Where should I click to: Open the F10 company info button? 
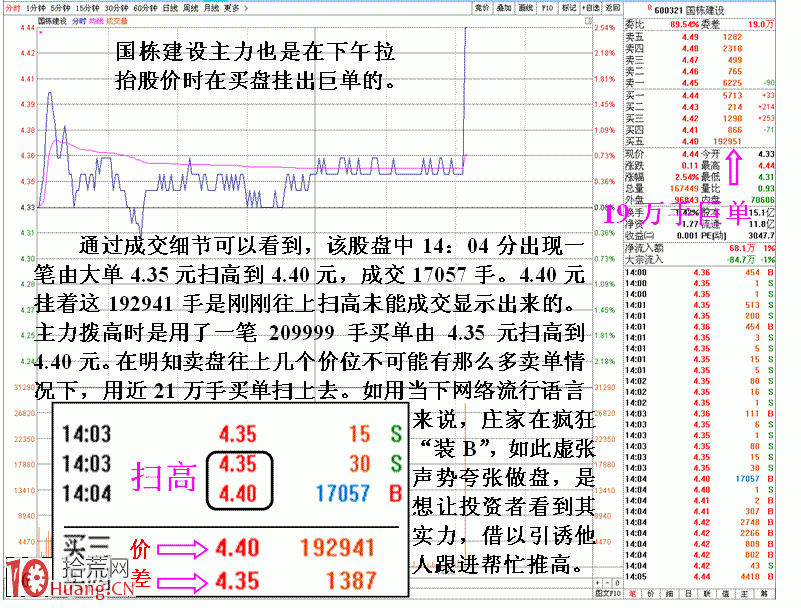coord(547,8)
